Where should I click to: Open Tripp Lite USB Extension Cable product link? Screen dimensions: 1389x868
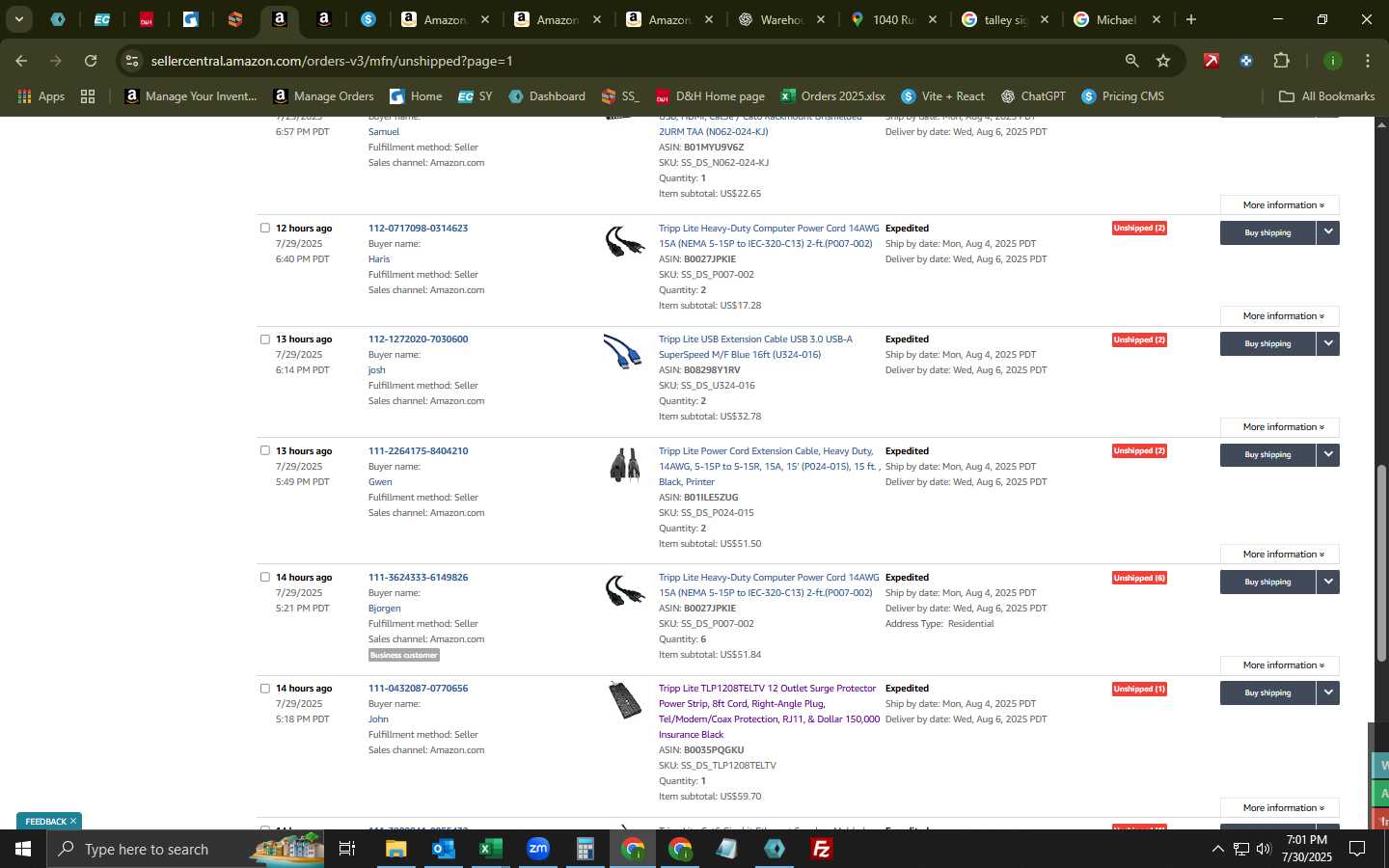(755, 347)
